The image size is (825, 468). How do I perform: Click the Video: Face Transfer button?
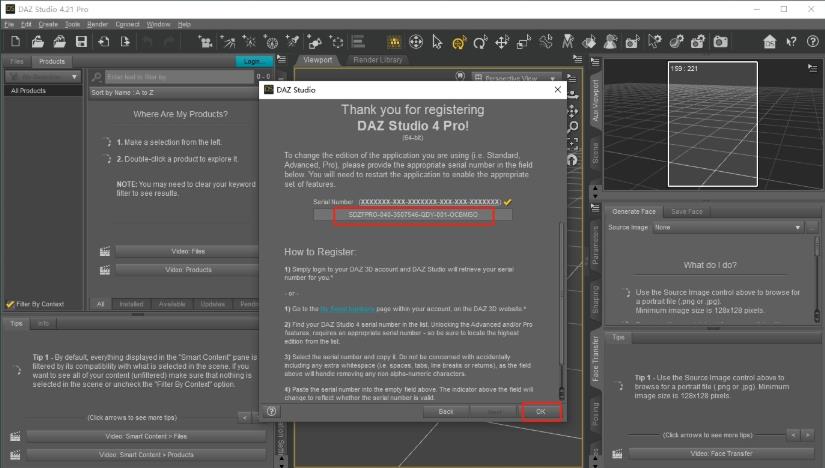click(x=721, y=453)
